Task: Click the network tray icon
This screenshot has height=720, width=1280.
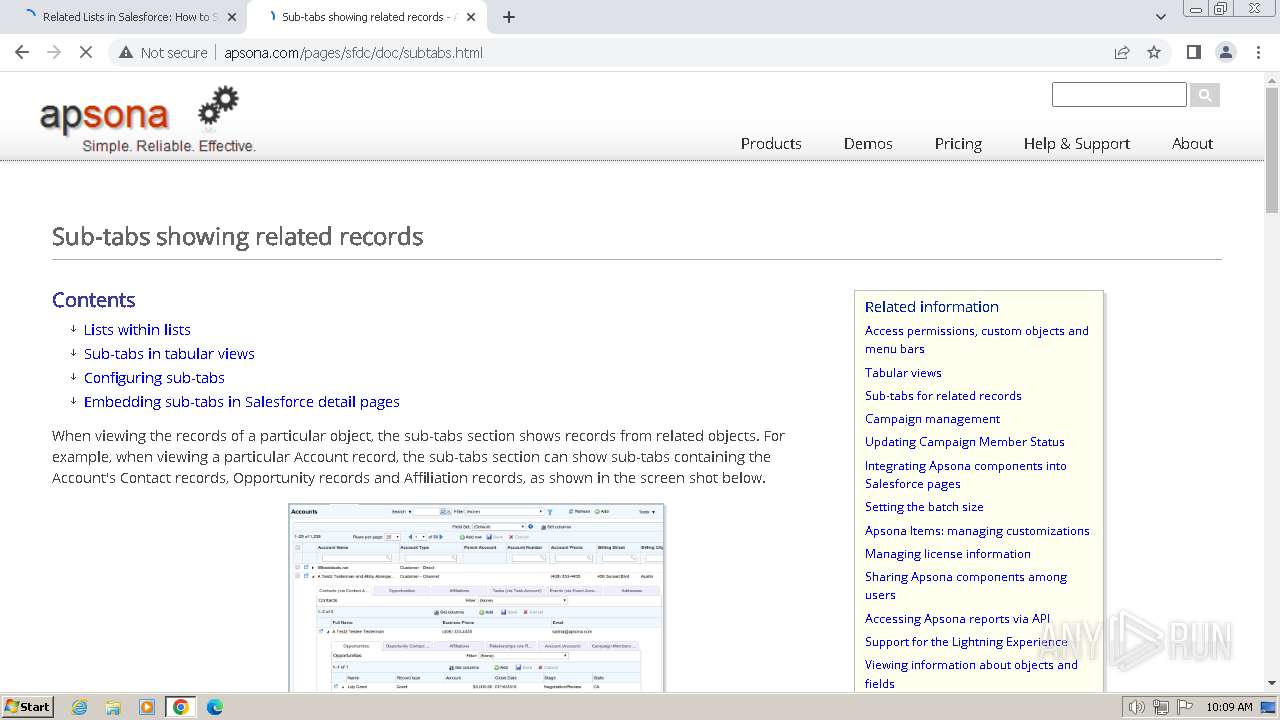Action: click(x=1160, y=707)
